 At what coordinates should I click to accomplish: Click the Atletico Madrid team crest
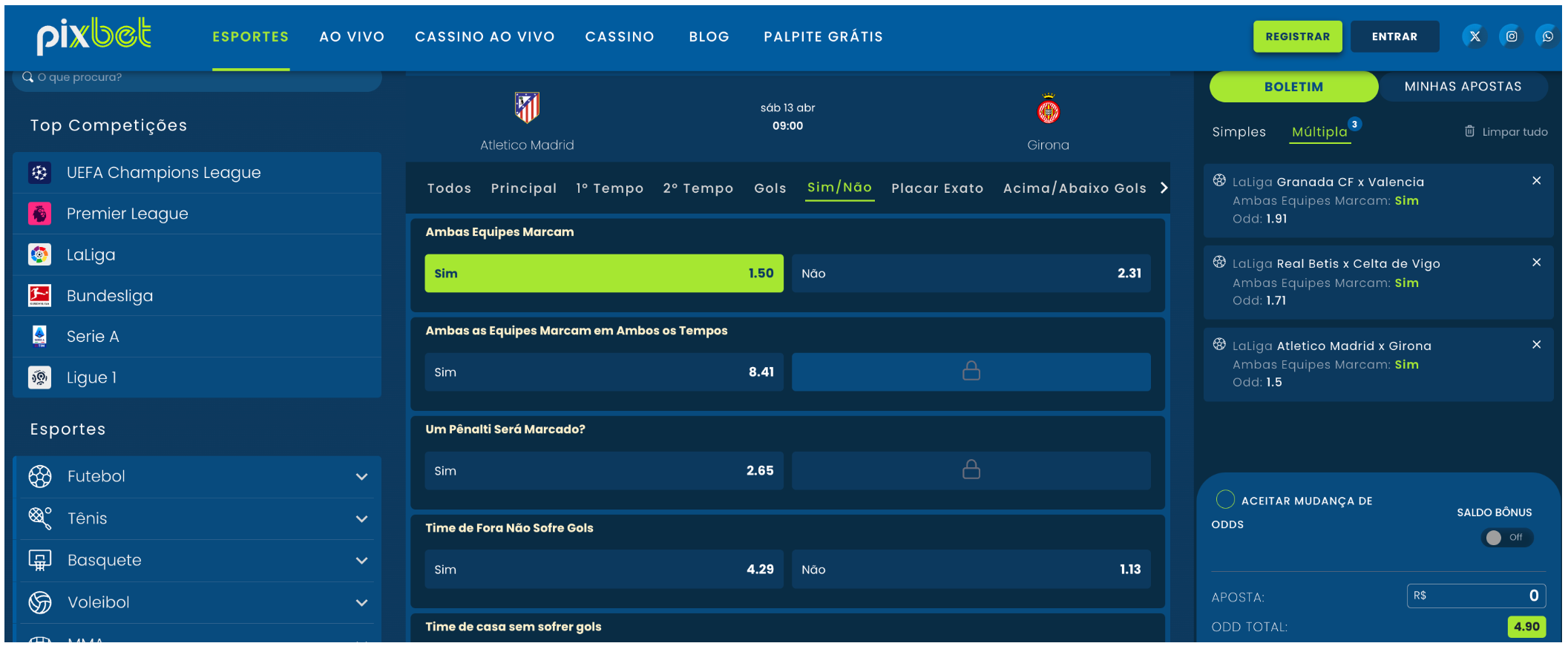point(527,108)
